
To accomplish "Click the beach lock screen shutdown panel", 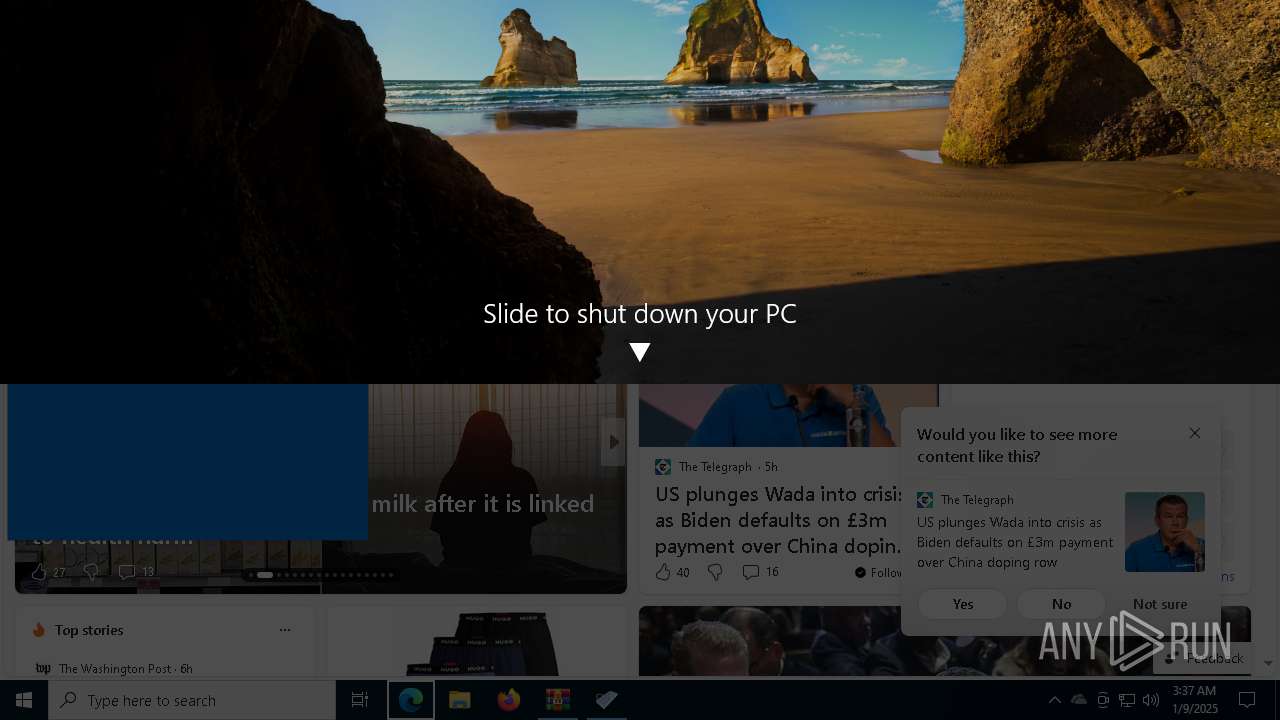I will [640, 191].
